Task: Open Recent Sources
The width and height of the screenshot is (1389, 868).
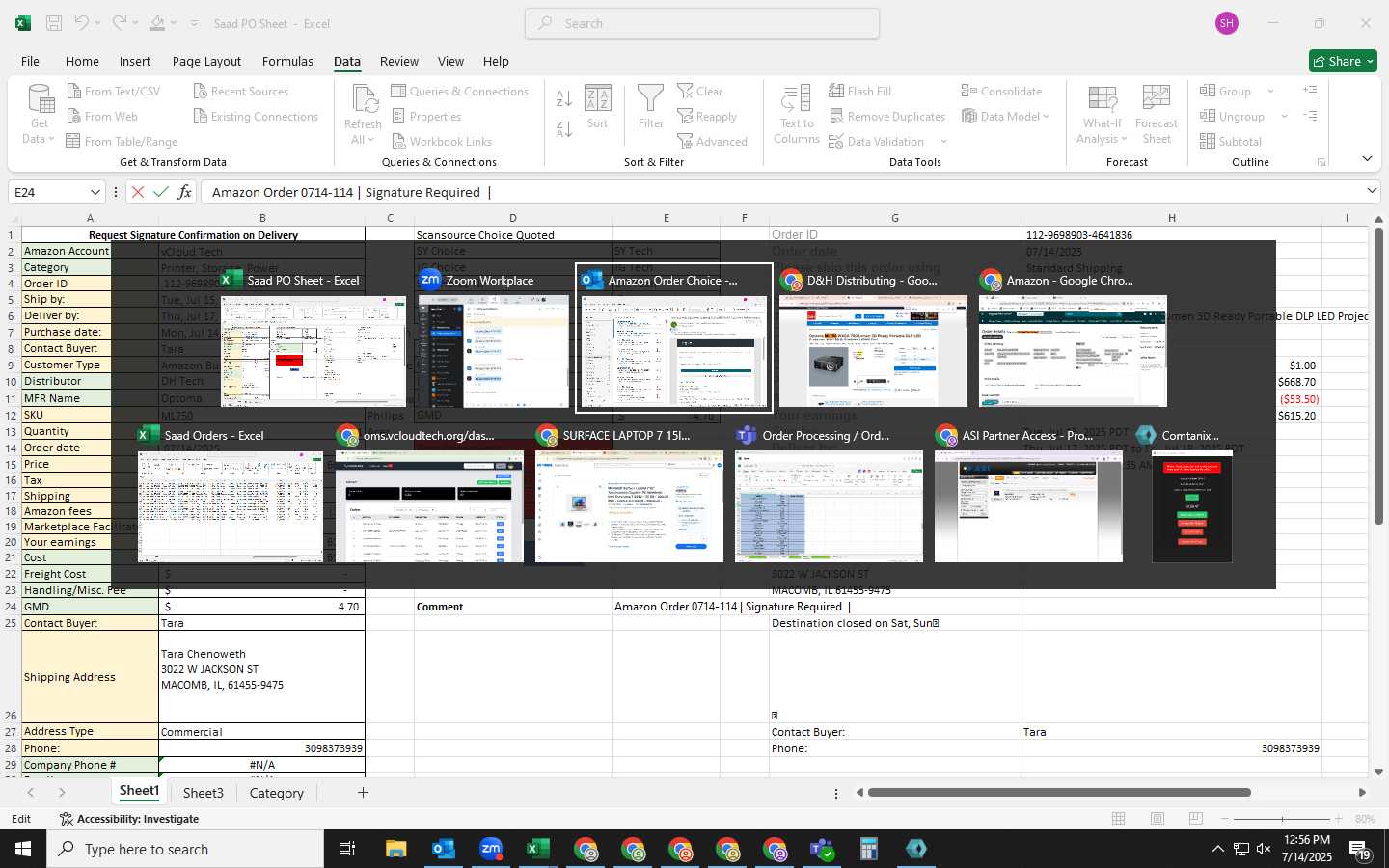Action: click(x=241, y=91)
